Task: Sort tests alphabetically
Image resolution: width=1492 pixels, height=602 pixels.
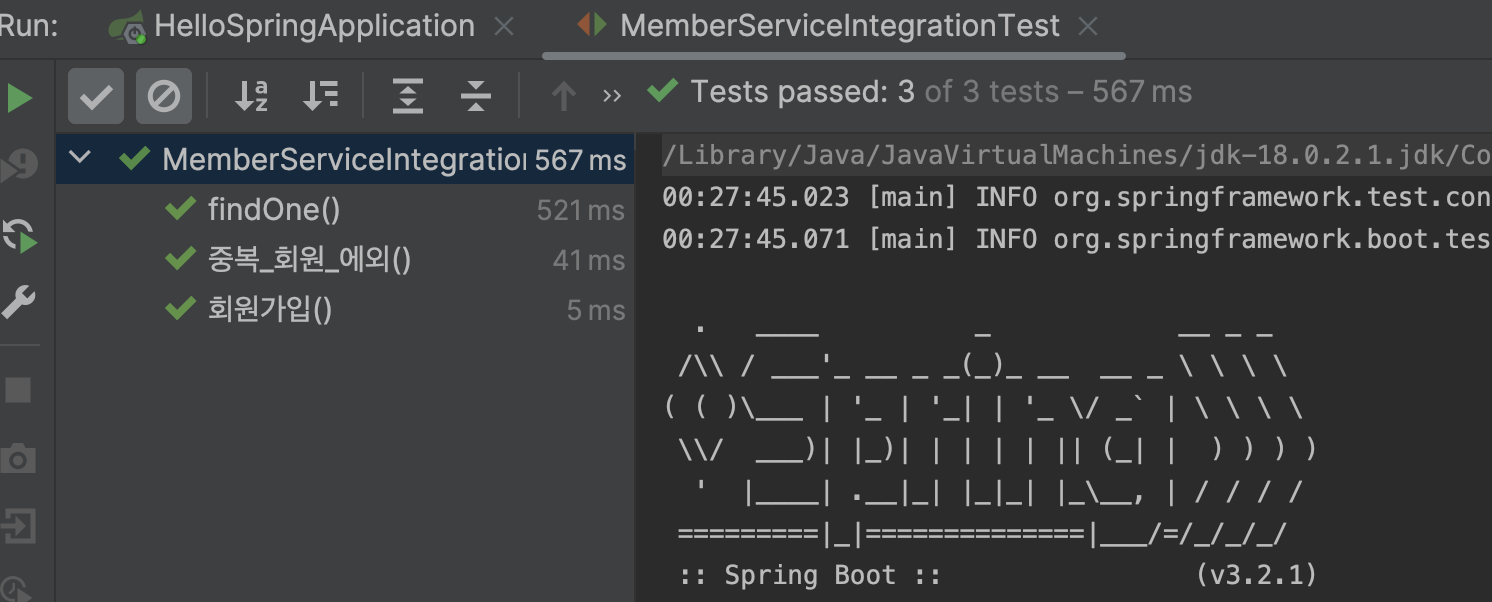Action: [251, 97]
